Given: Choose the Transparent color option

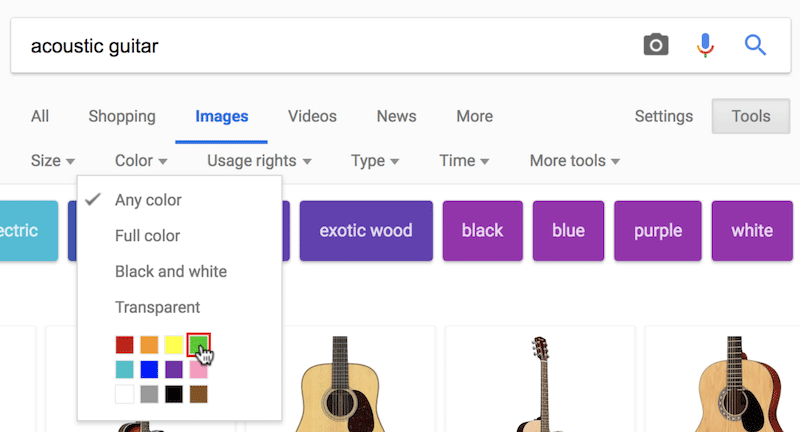Looking at the screenshot, I should click(x=157, y=308).
